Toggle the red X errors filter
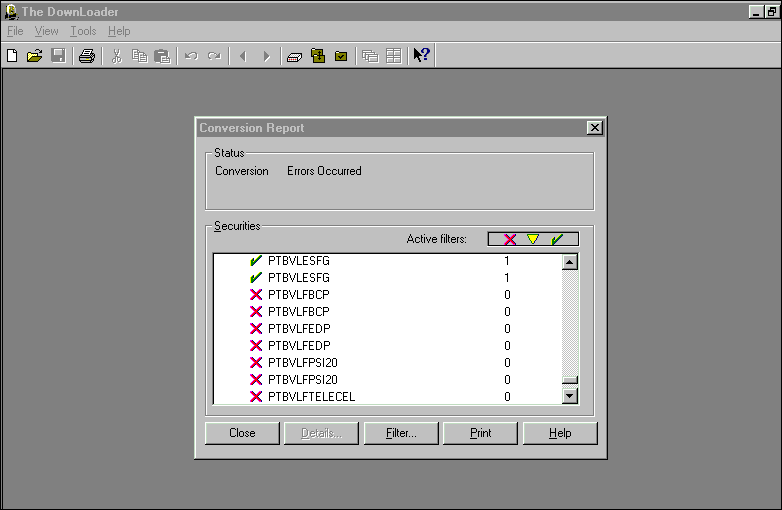This screenshot has height=510, width=782. tap(510, 239)
